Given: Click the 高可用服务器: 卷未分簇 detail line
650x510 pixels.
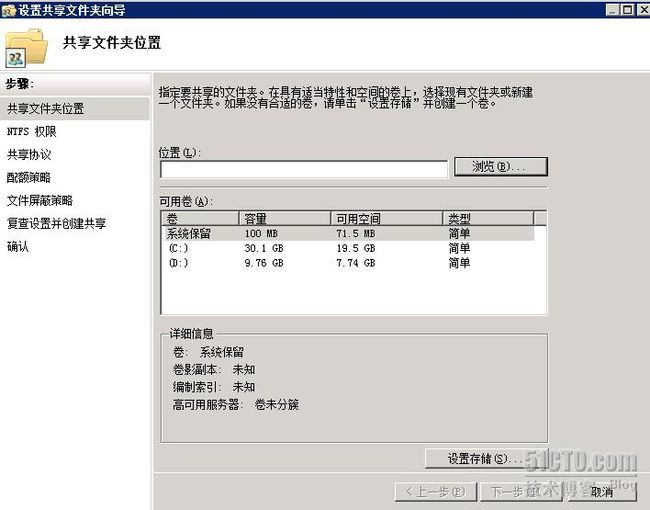Looking at the screenshot, I should coord(235,405).
